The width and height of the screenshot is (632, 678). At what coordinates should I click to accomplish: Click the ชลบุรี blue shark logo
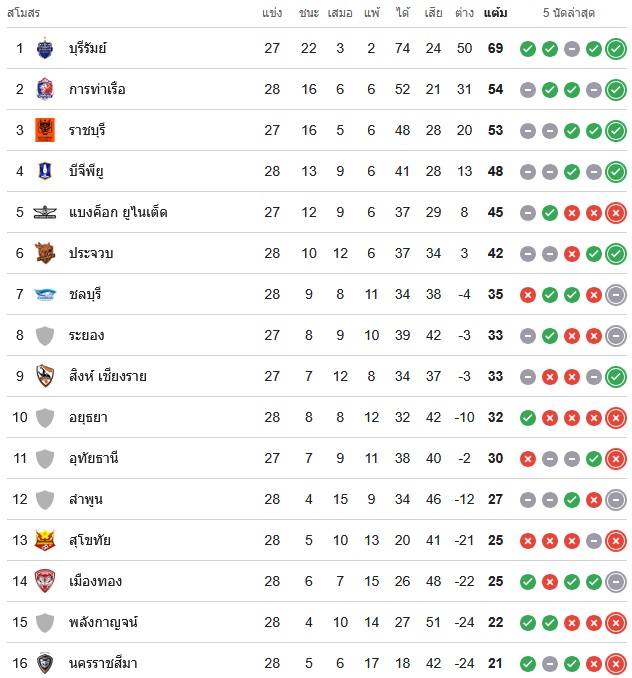tap(45, 294)
